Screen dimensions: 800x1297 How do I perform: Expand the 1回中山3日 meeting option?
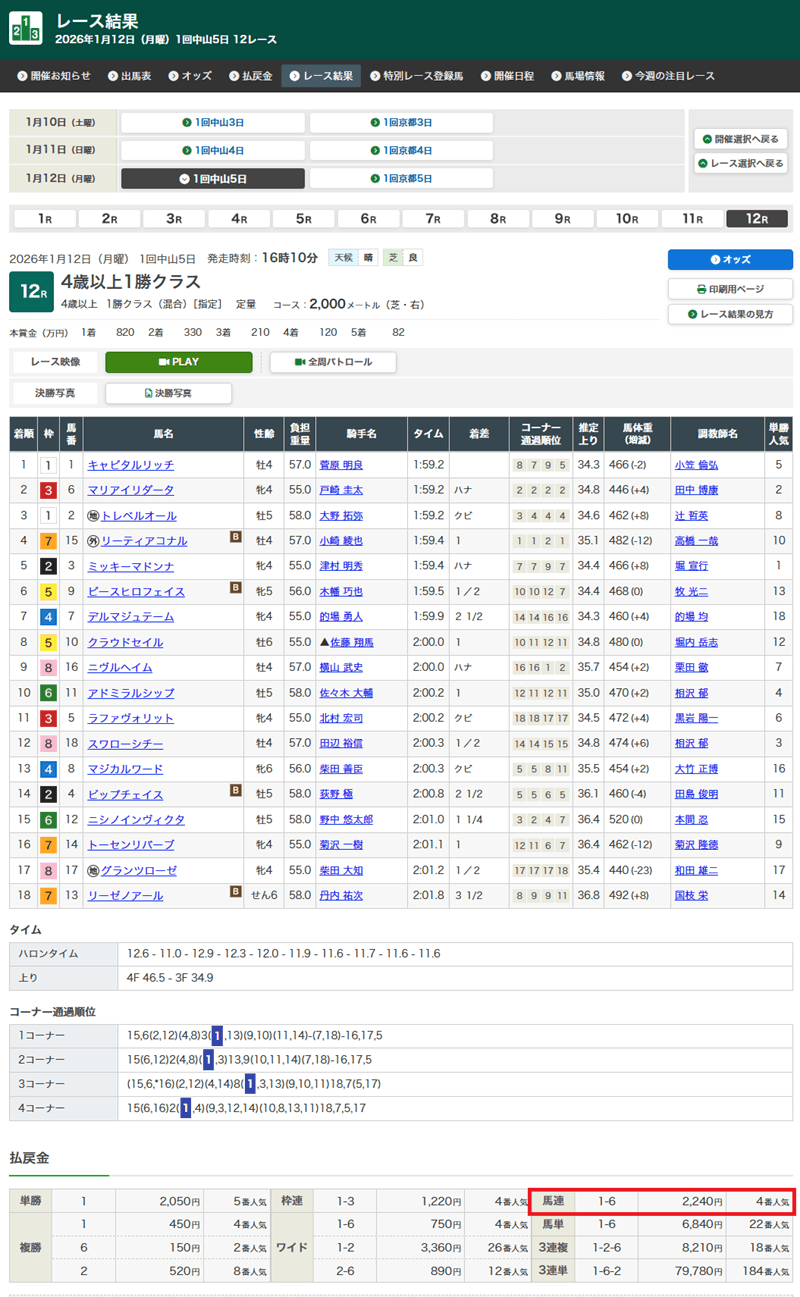[213, 123]
